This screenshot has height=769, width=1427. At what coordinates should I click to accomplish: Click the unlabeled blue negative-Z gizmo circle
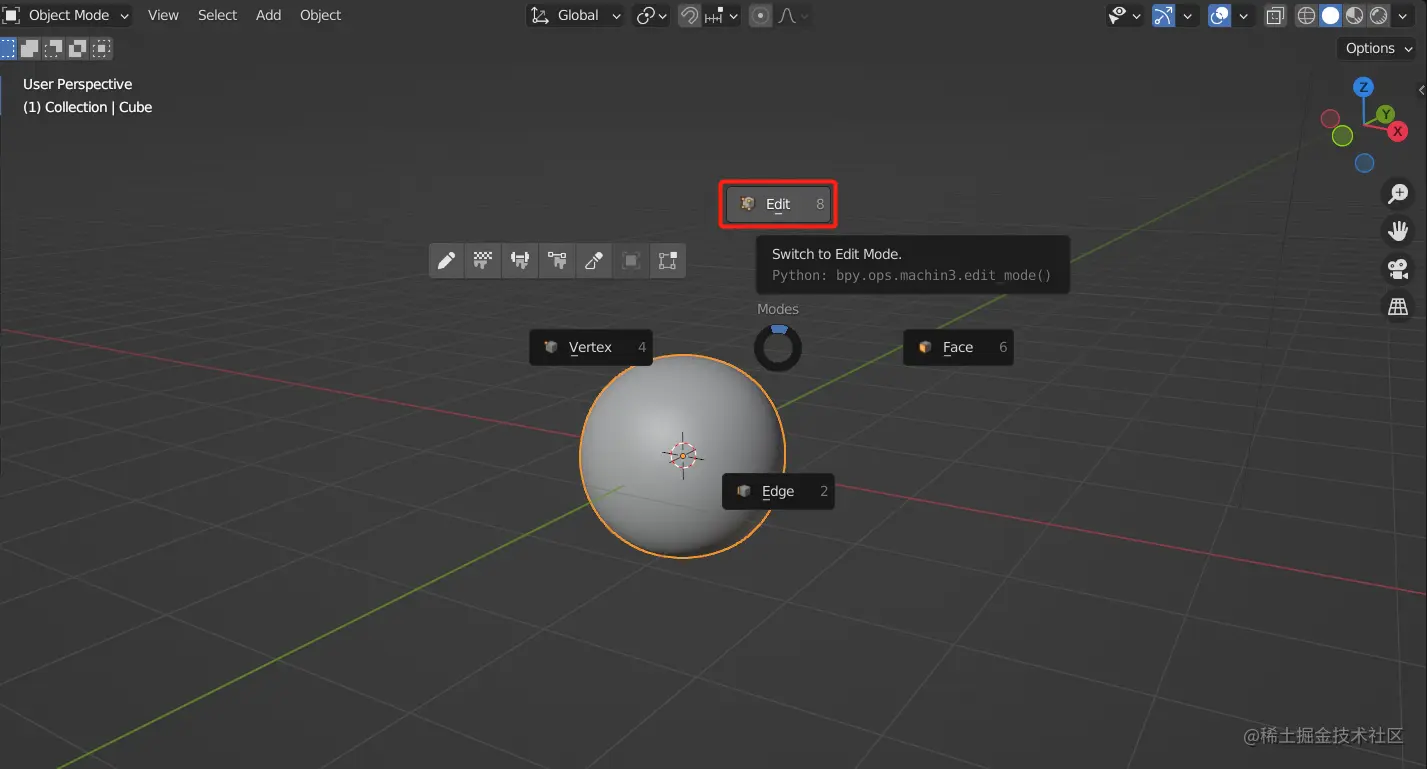[x=1365, y=163]
